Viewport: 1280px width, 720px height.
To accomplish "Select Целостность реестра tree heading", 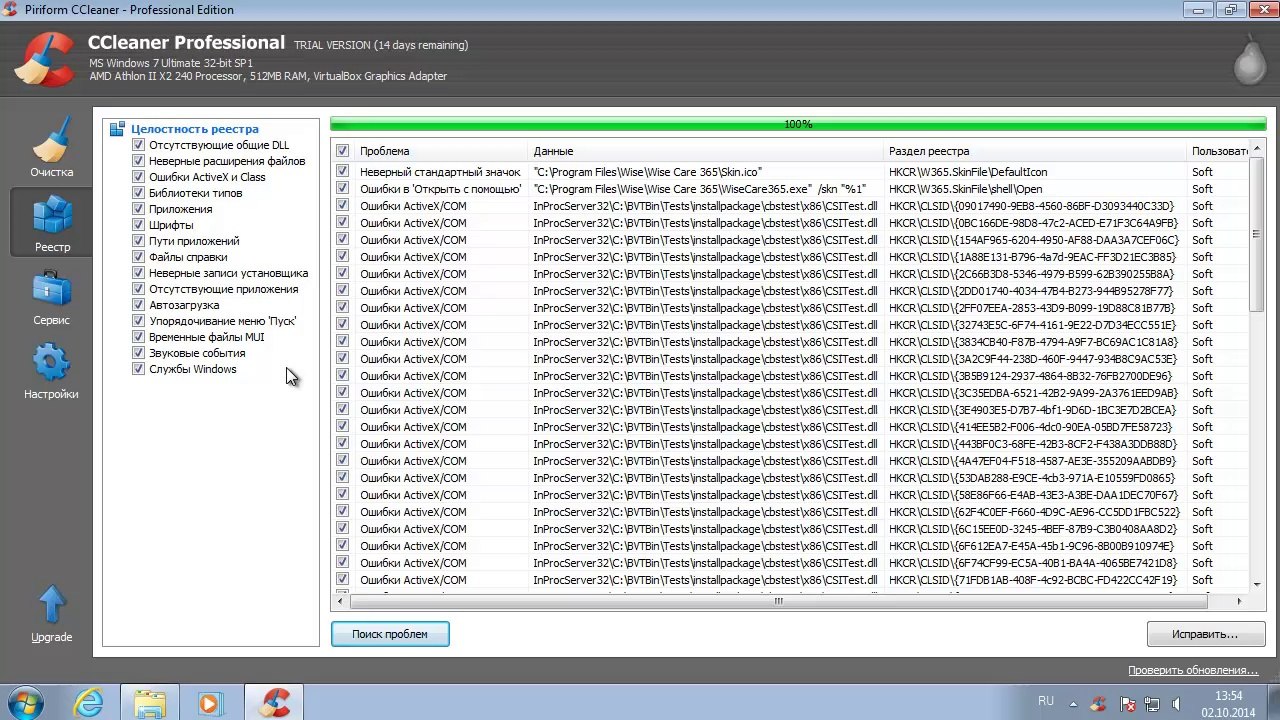I will tap(194, 129).
